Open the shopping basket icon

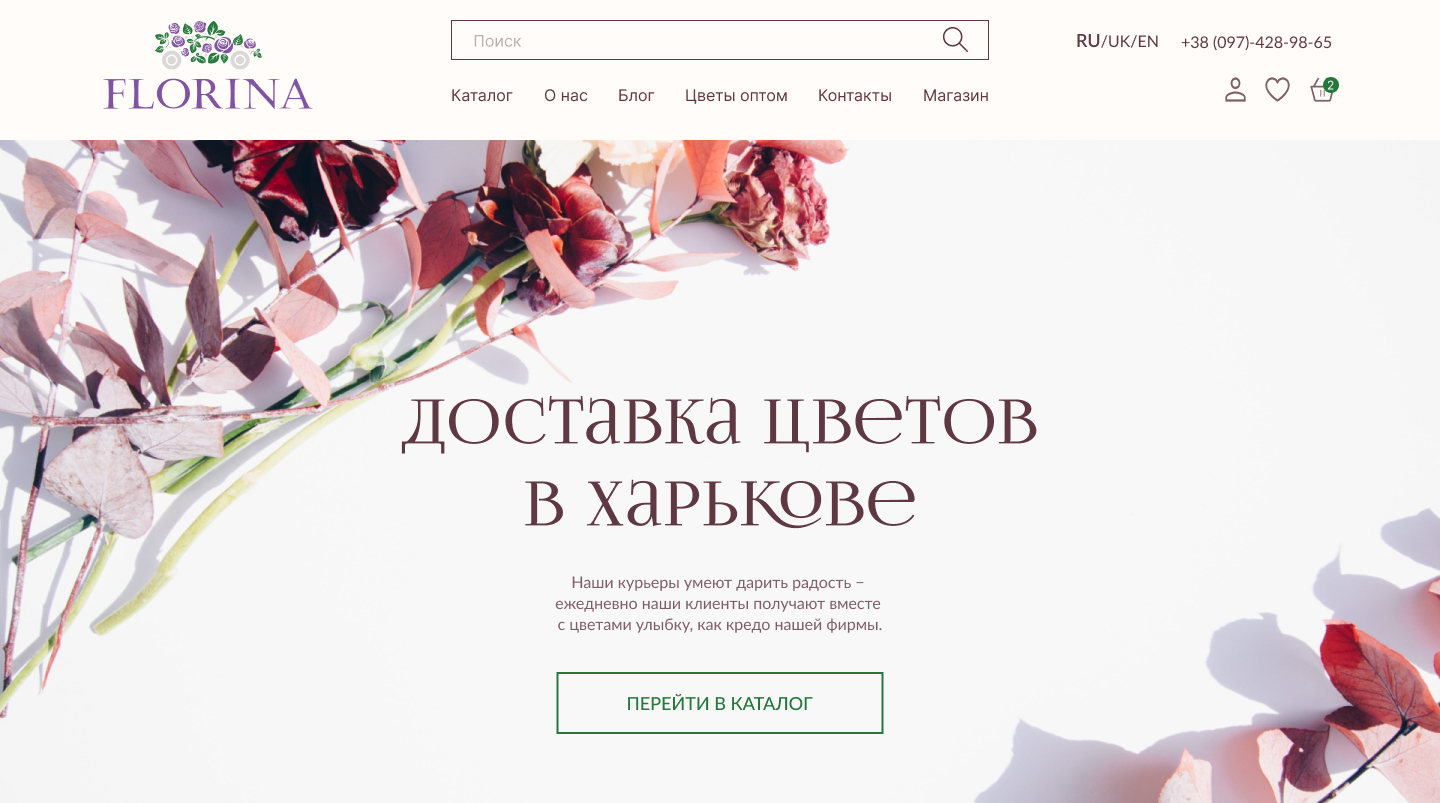coord(1322,92)
